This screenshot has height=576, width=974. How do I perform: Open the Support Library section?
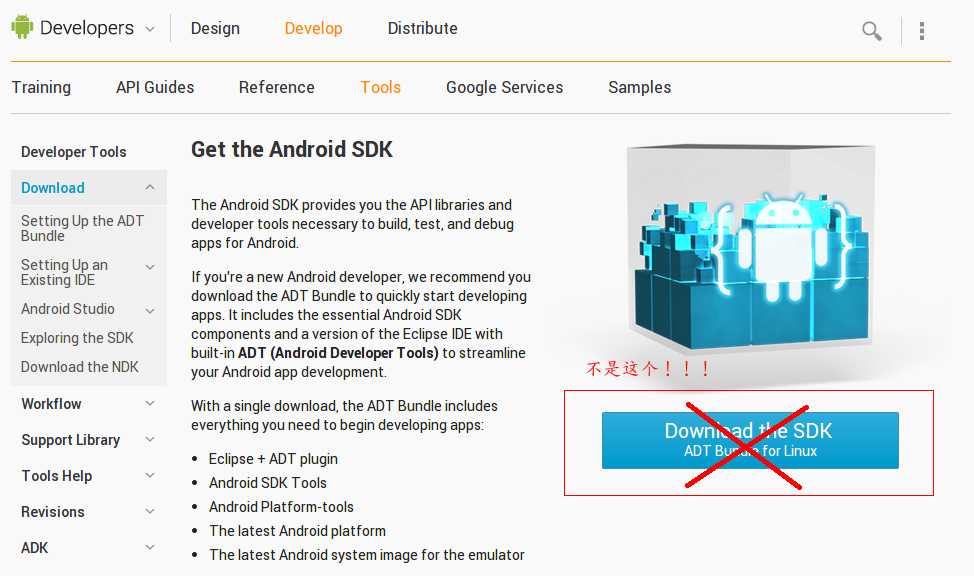70,440
